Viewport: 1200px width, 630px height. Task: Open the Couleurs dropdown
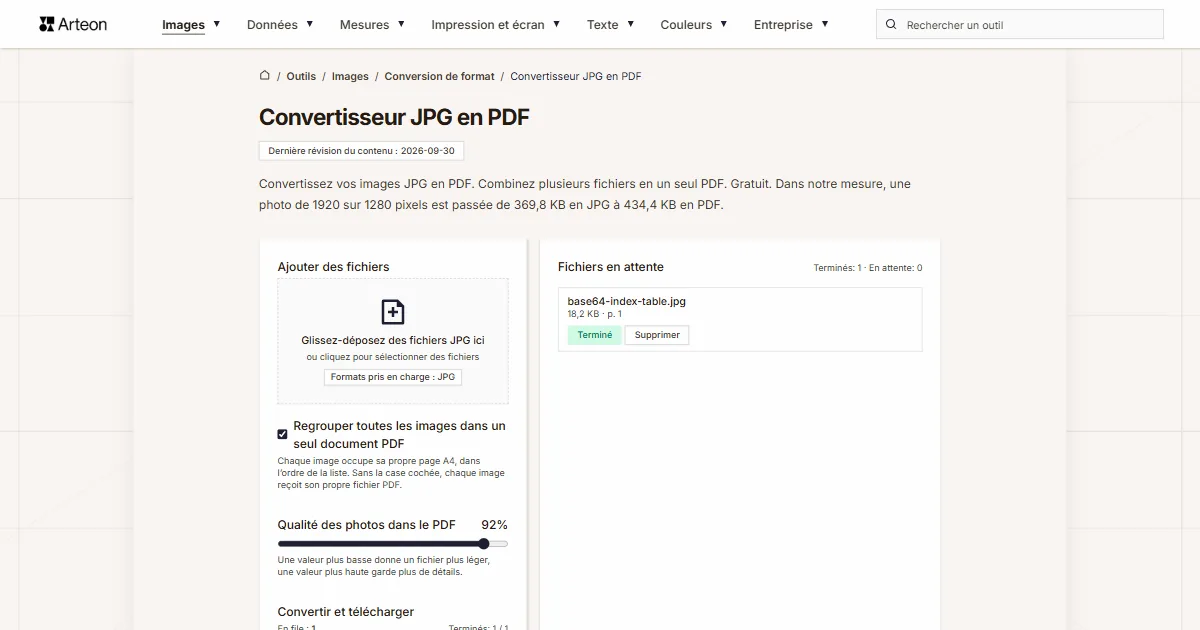point(694,25)
